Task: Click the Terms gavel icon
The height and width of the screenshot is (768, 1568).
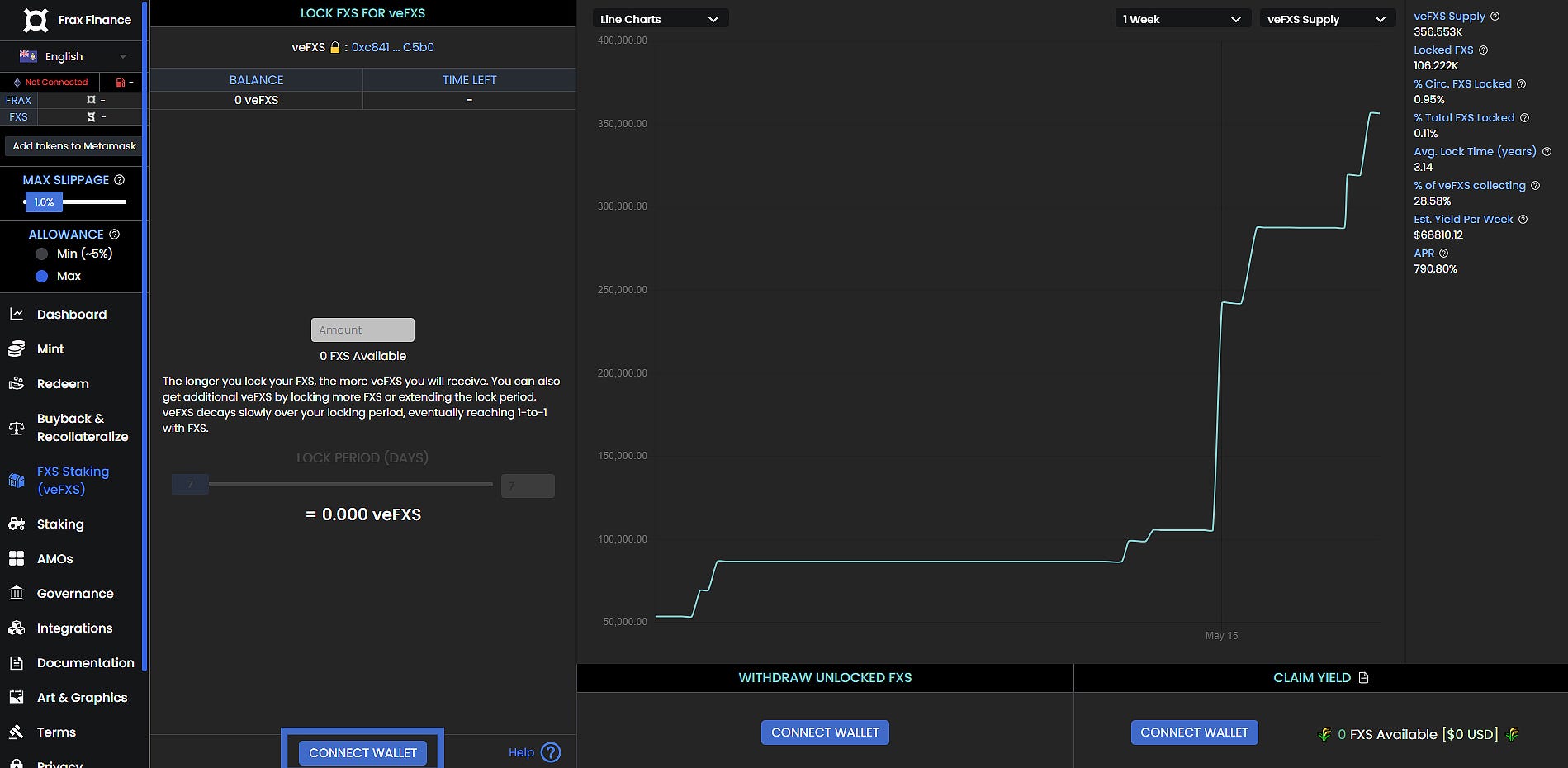Action: click(x=17, y=732)
